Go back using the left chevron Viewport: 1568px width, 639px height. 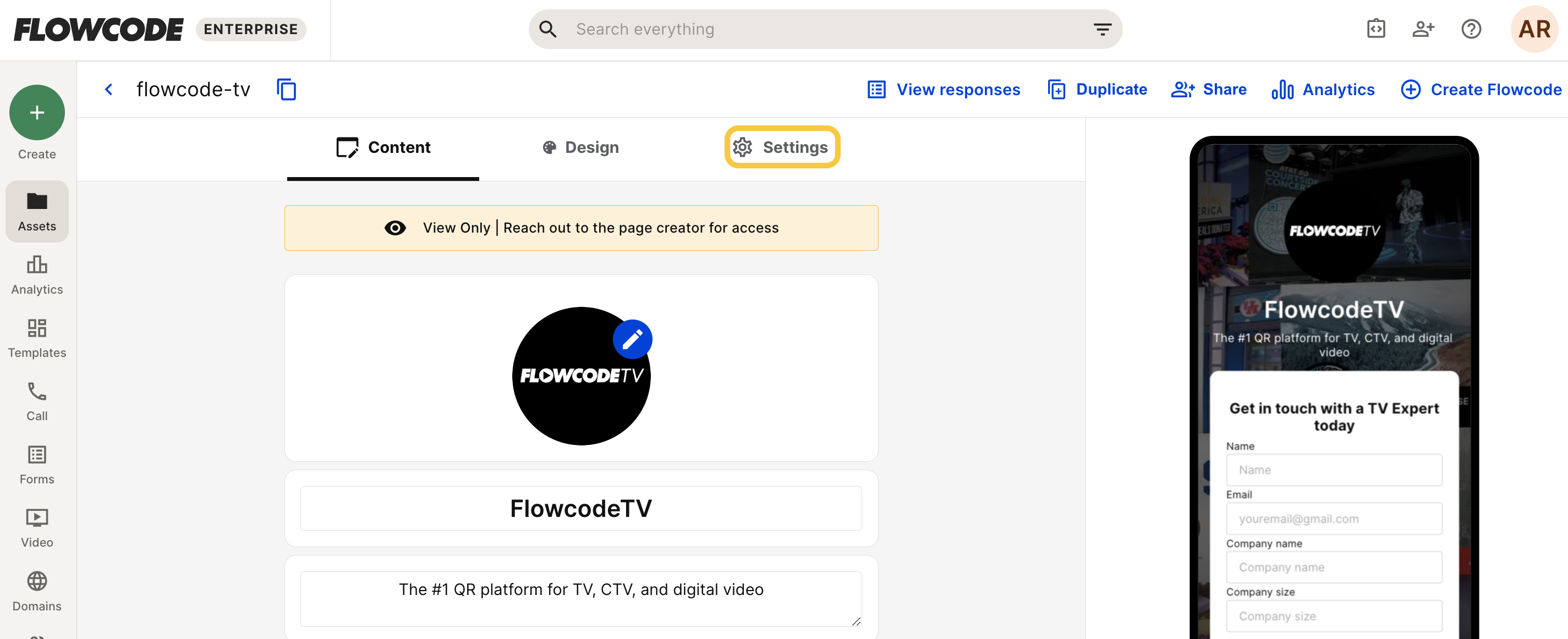[108, 90]
